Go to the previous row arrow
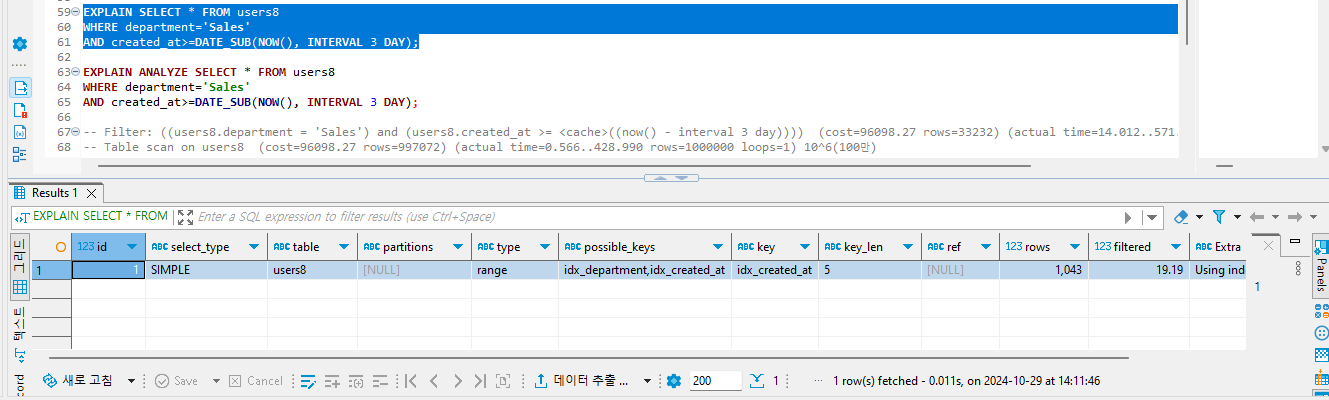Image resolution: width=1329 pixels, height=400 pixels. click(434, 381)
